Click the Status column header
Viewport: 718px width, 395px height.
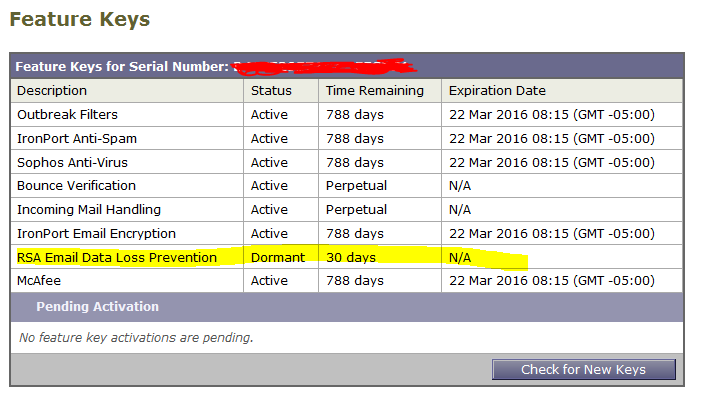coord(271,91)
